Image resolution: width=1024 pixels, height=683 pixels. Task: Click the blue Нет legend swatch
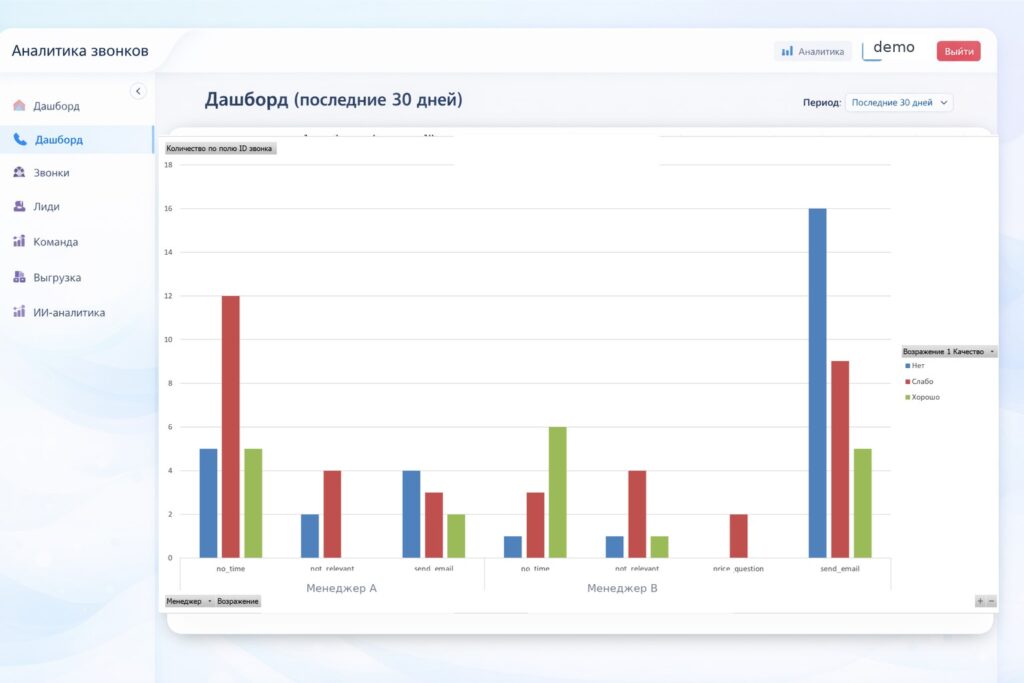tap(907, 366)
